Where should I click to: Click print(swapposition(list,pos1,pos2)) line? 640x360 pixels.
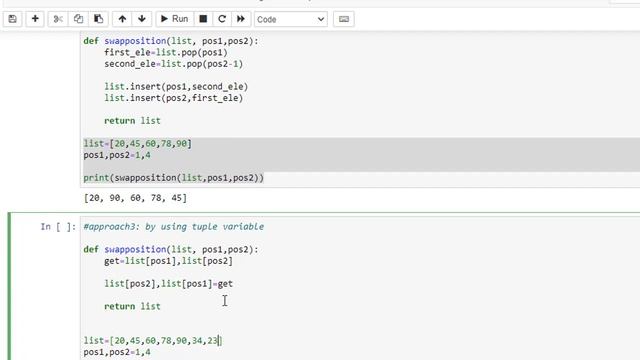click(173, 178)
